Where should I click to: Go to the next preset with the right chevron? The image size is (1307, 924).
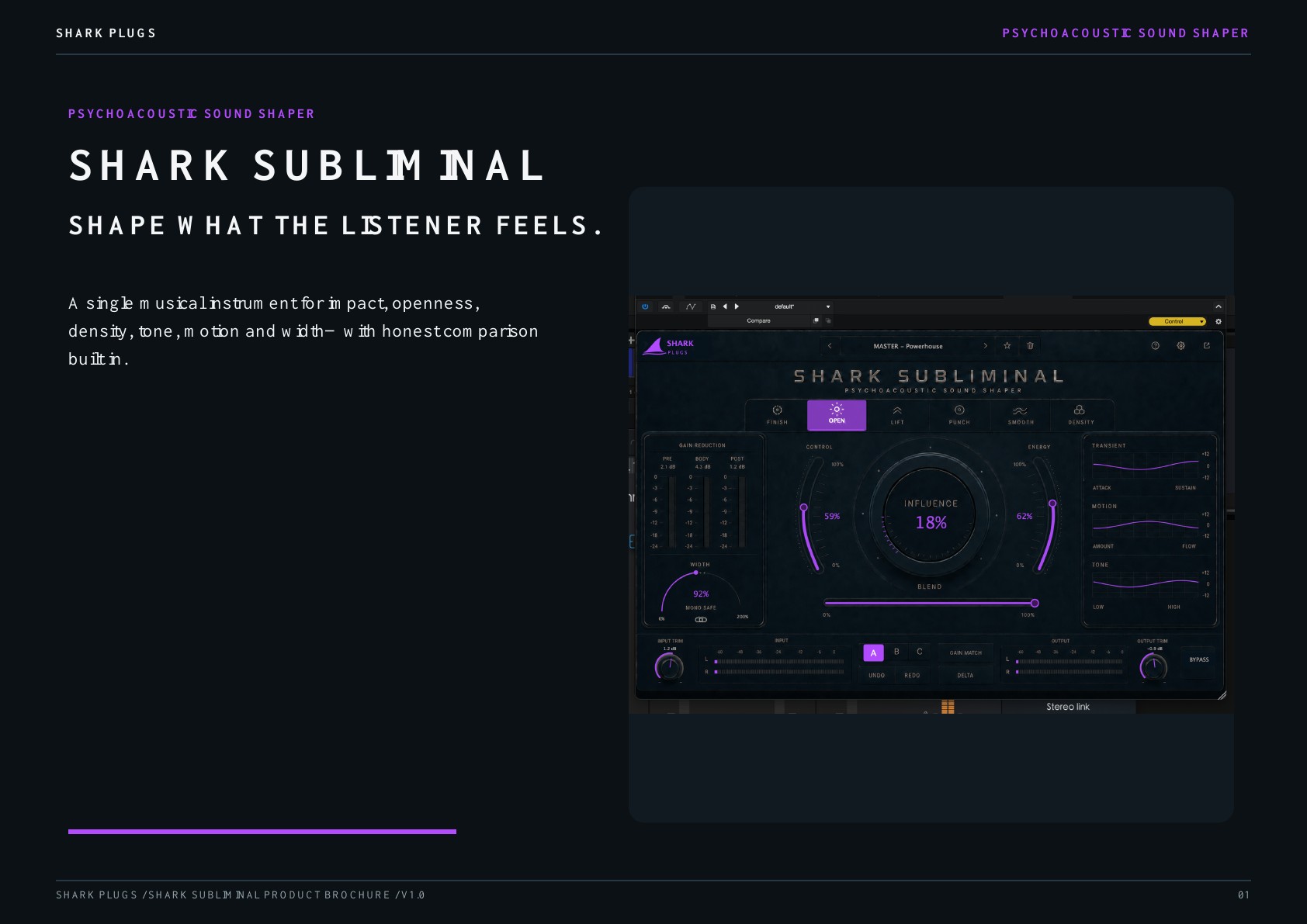[986, 346]
